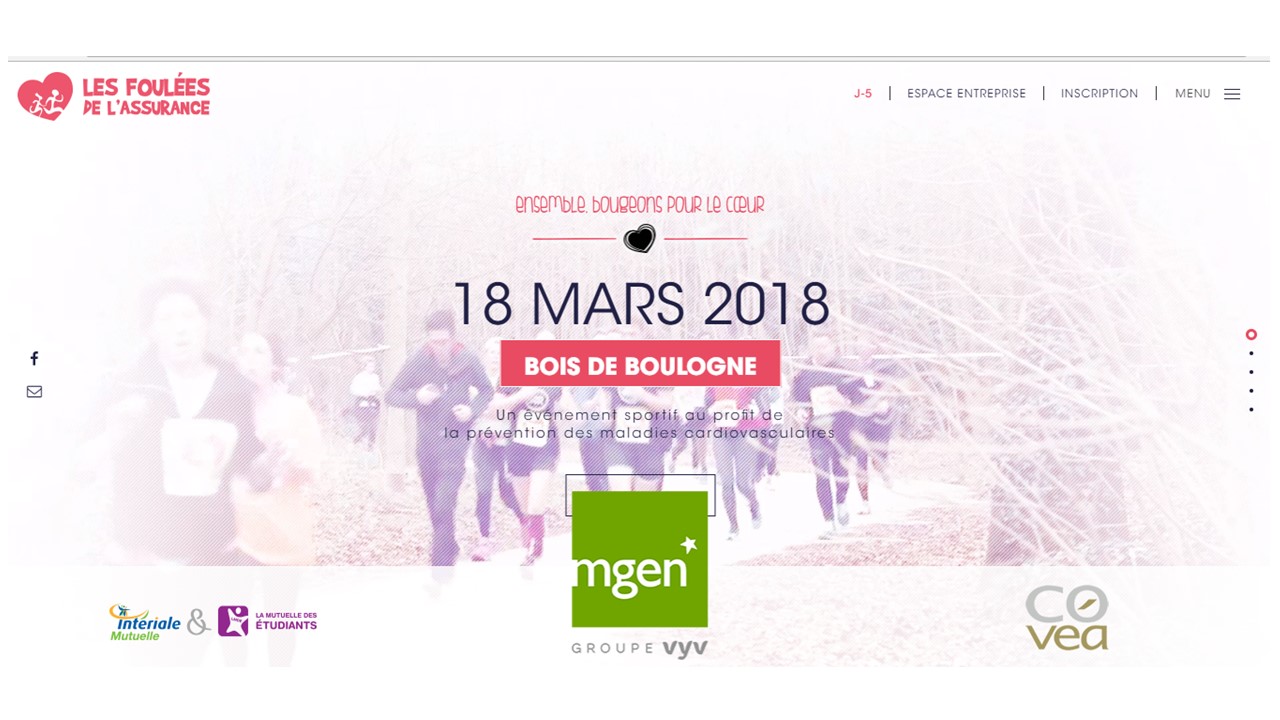The image size is (1280, 720).
Task: Select the first active page indicator dot
Action: coord(1251,335)
